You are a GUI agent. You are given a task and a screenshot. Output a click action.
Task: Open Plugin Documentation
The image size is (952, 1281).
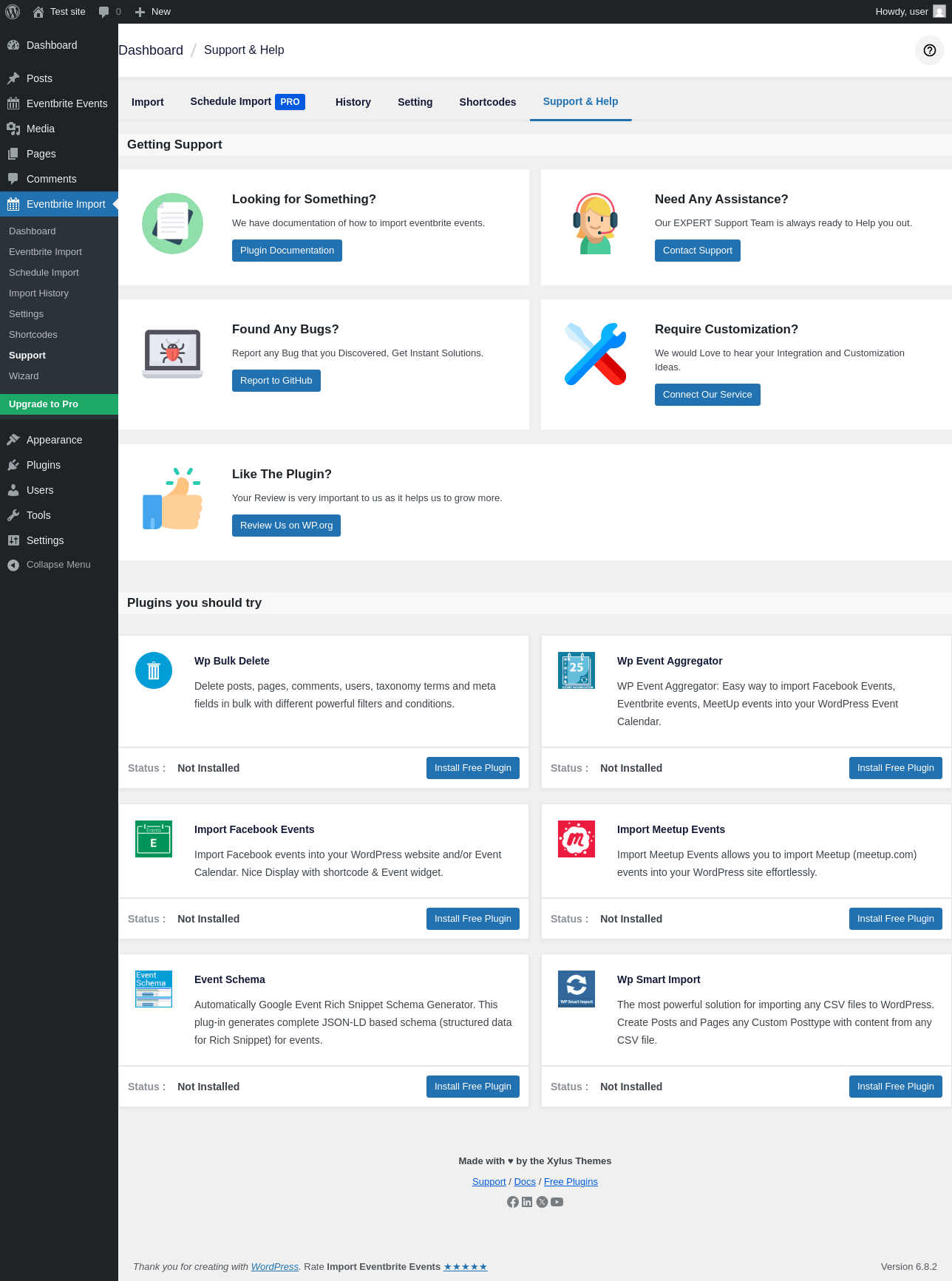287,251
